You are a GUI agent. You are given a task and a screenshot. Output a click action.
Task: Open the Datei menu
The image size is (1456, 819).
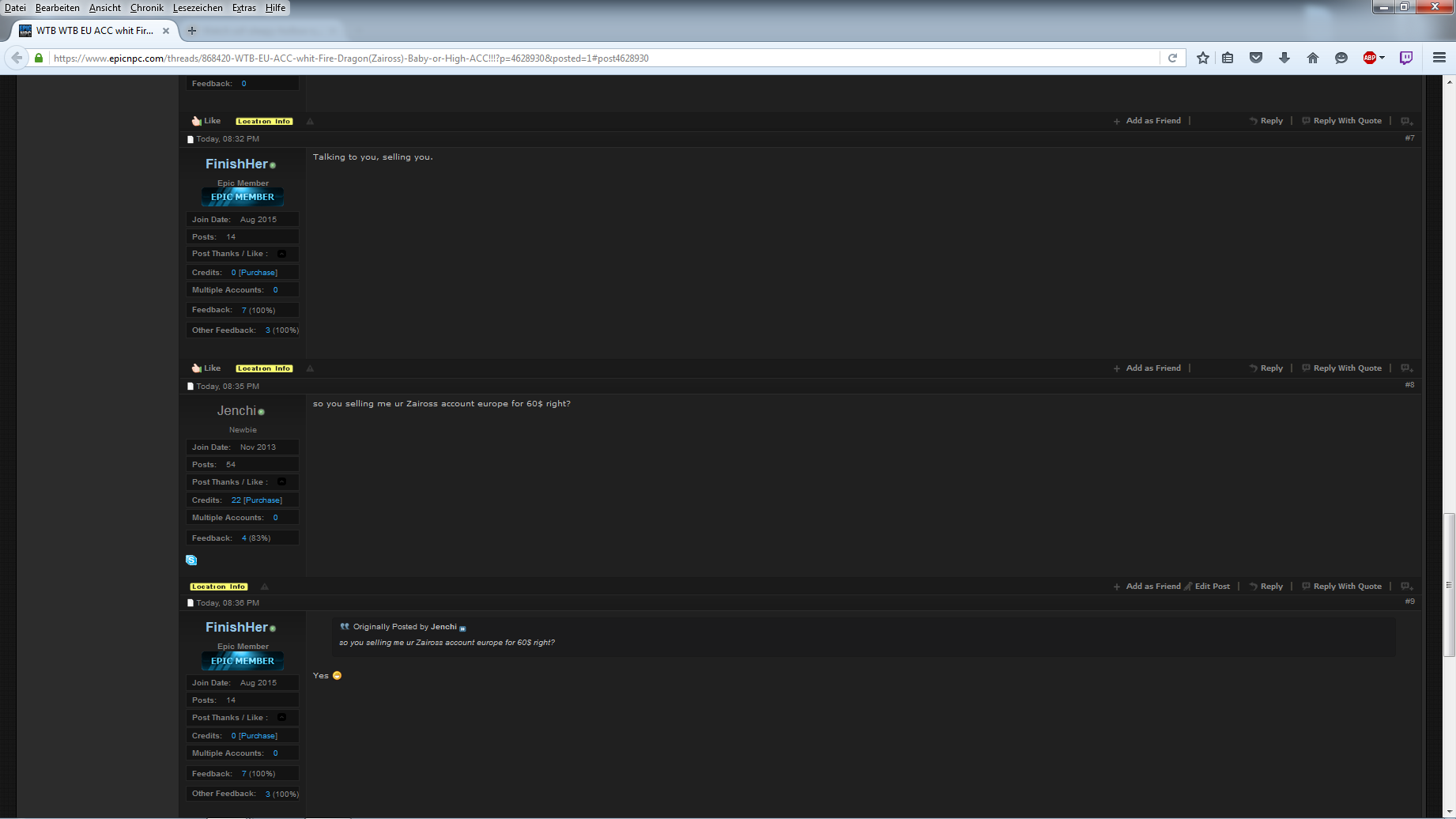coord(15,8)
